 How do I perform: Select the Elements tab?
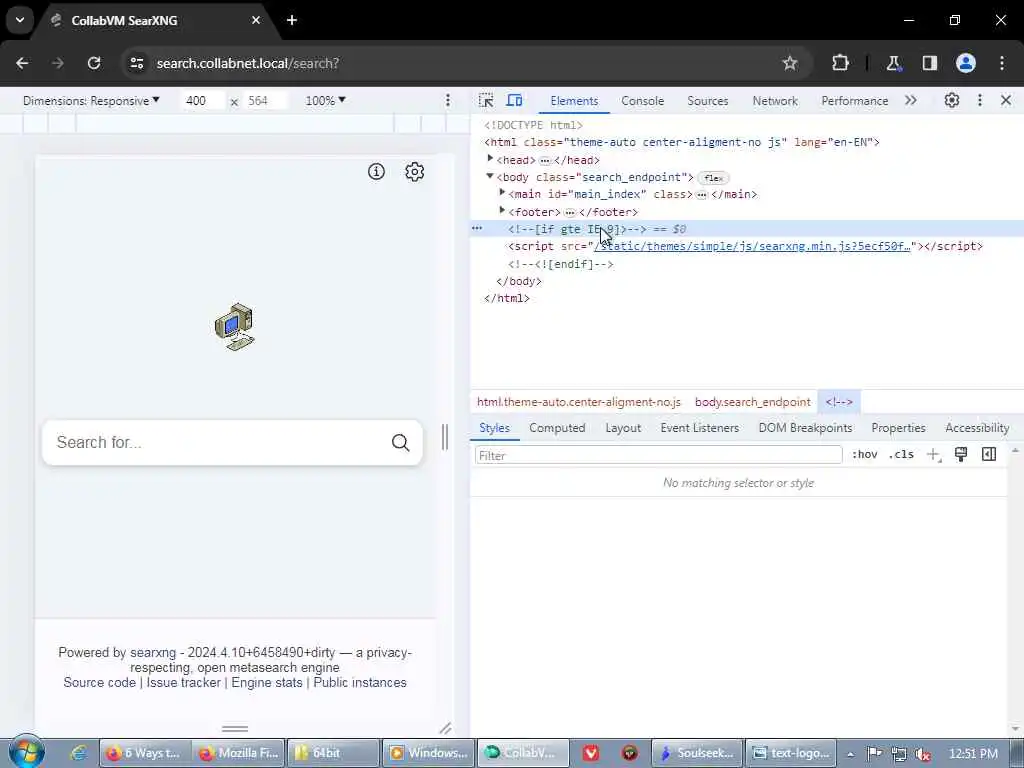(574, 101)
